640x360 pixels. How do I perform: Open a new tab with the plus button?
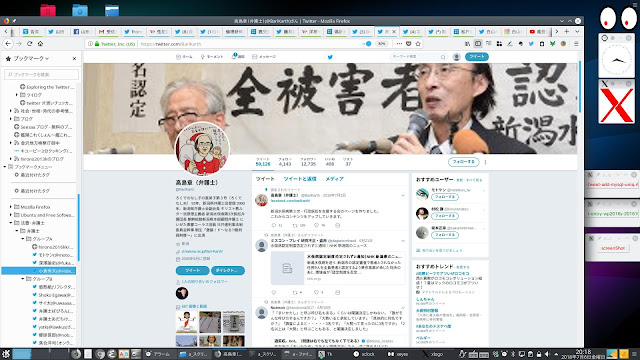point(567,31)
